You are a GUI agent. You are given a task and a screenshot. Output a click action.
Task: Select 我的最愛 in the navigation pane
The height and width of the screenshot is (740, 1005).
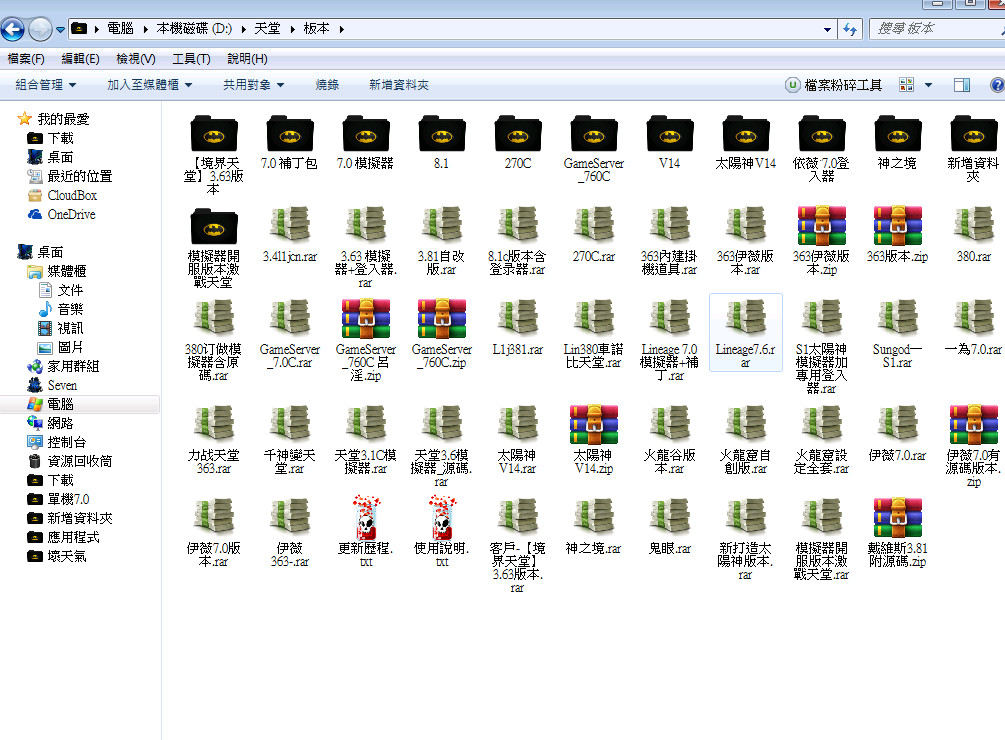63,119
